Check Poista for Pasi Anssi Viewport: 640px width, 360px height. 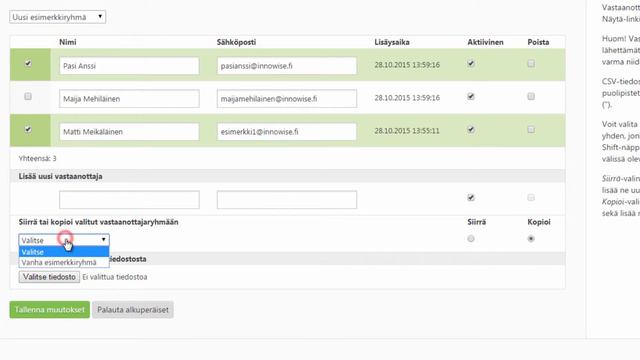[x=531, y=64]
